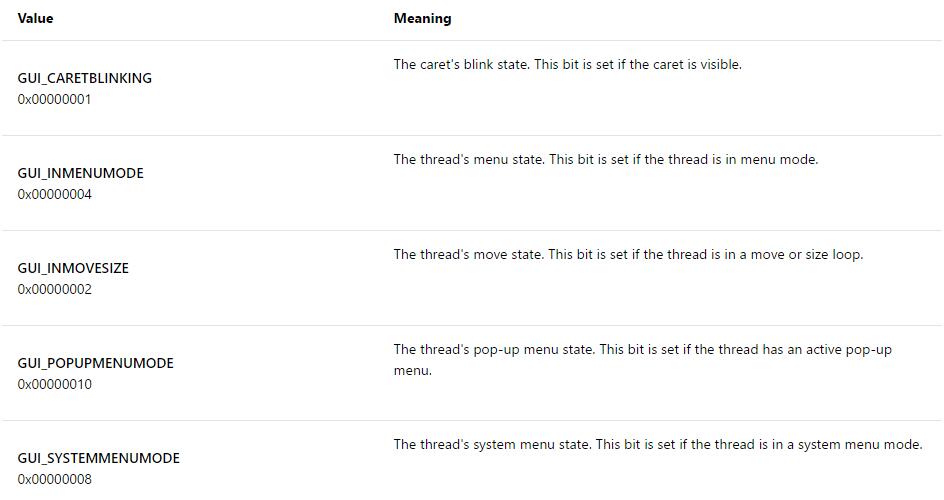Click the 0x00000001 hex value
Viewport: 944px width, 500px height.
(x=55, y=99)
